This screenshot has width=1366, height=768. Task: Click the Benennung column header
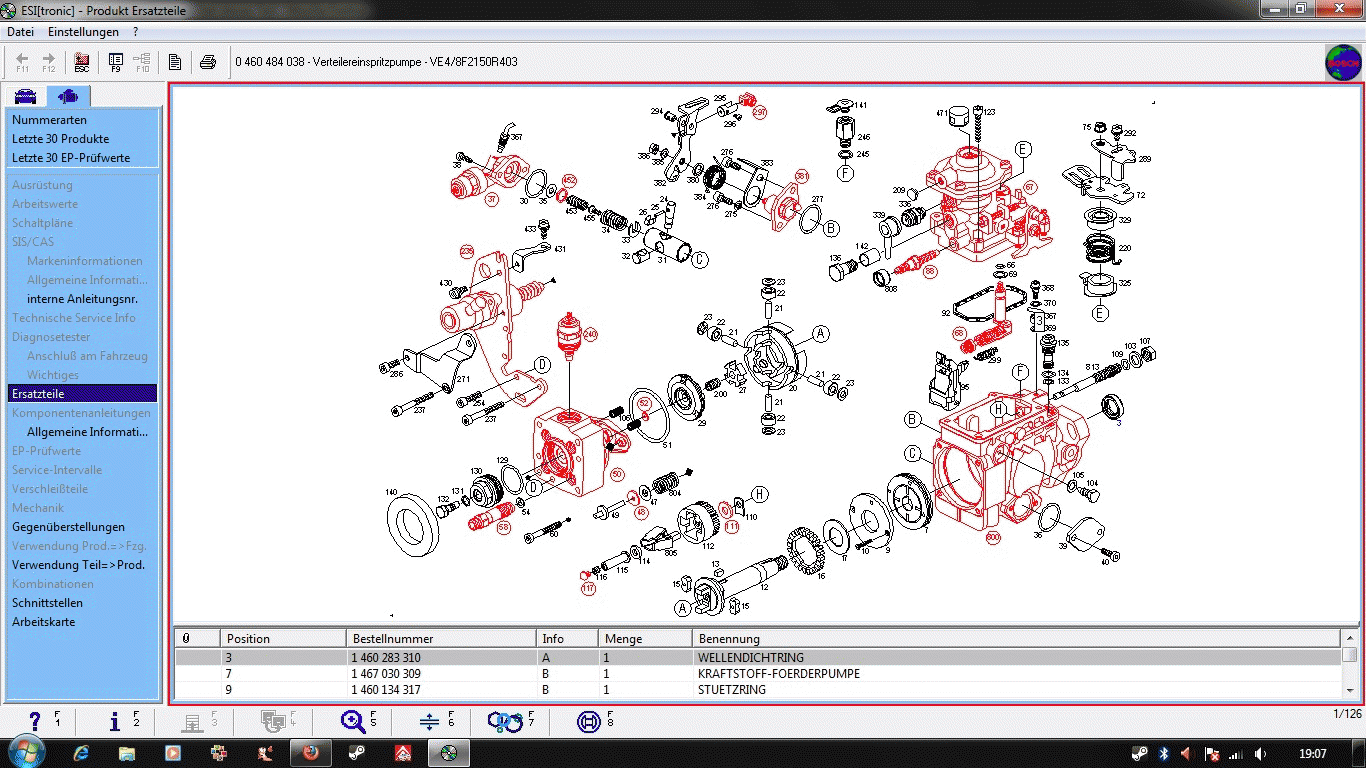tap(1016, 638)
